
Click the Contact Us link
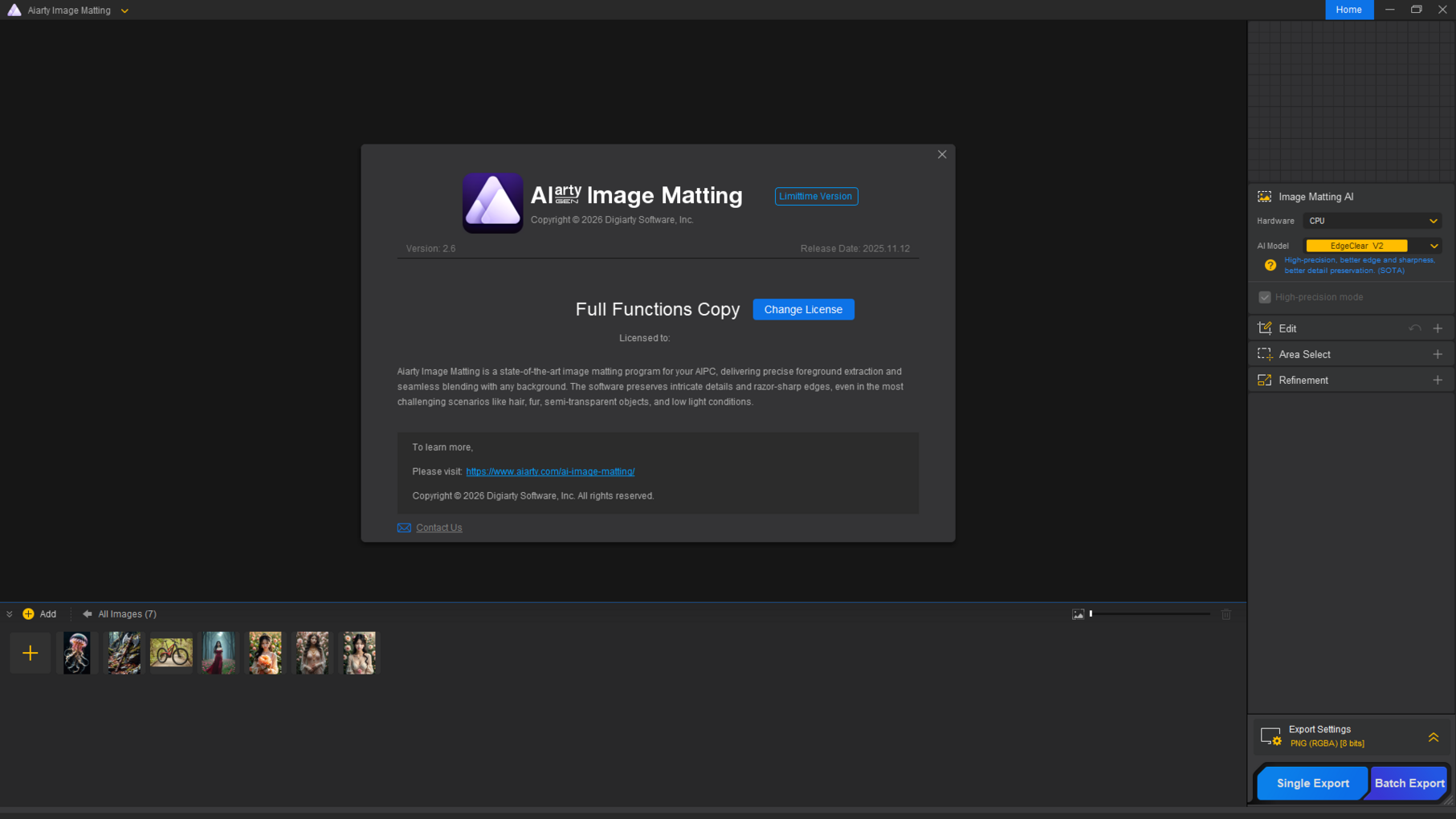pyautogui.click(x=438, y=528)
